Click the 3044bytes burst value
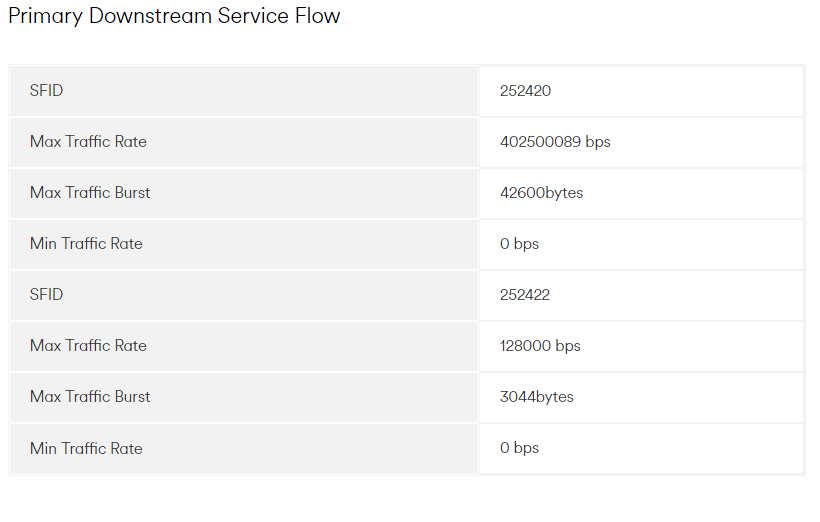 537,397
